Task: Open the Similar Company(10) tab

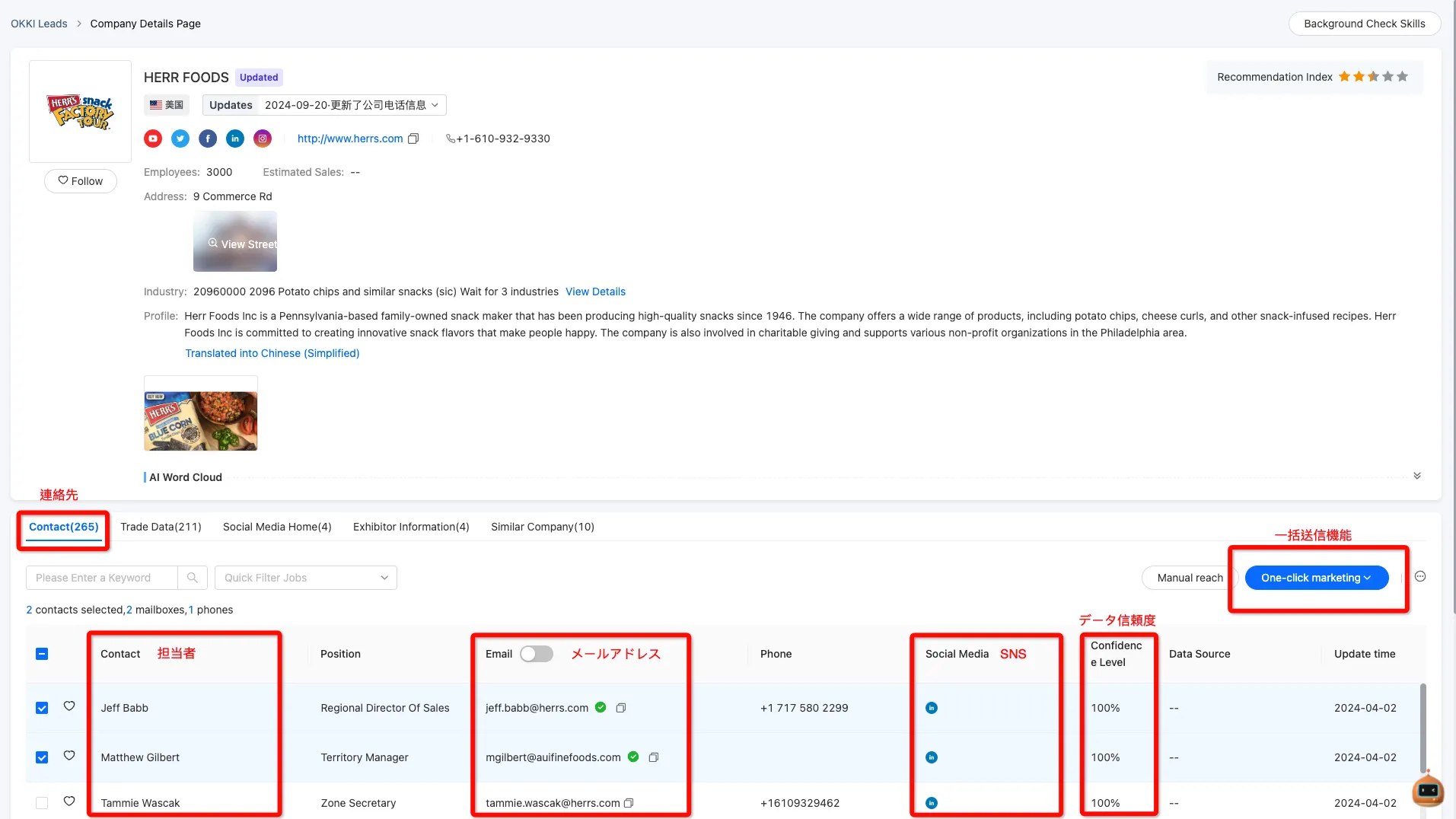Action: click(x=543, y=527)
